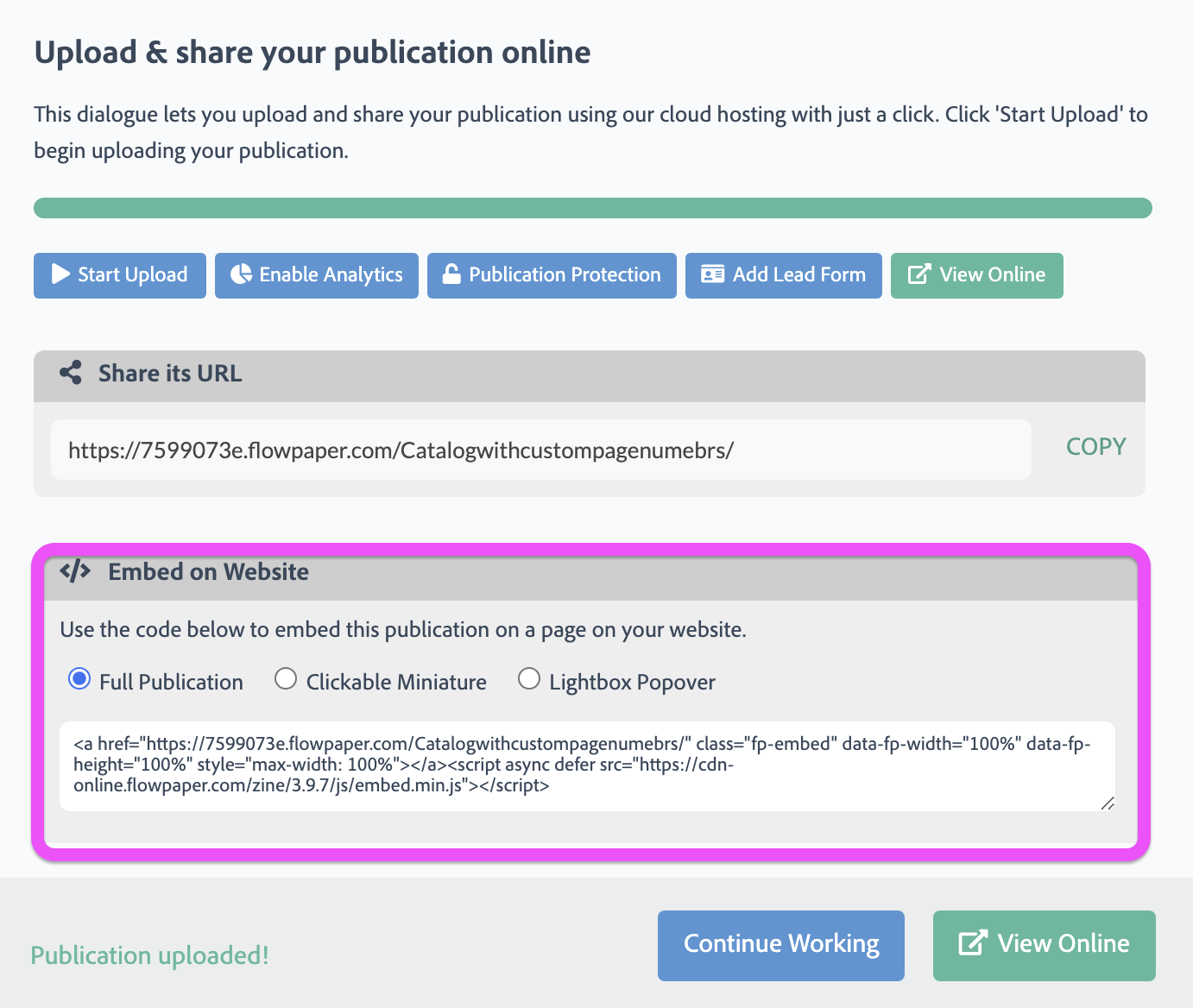Click the external link icon on bottom View Online
This screenshot has height=1008, width=1193.
coord(973,942)
